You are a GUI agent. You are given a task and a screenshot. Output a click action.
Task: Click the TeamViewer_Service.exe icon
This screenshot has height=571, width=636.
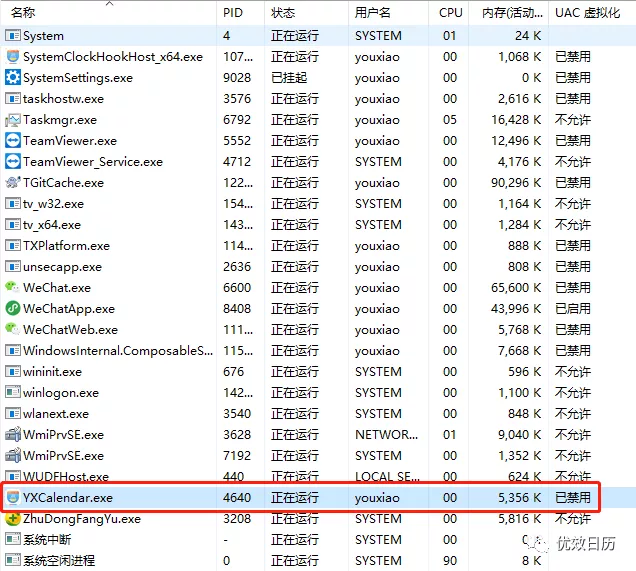[13, 161]
